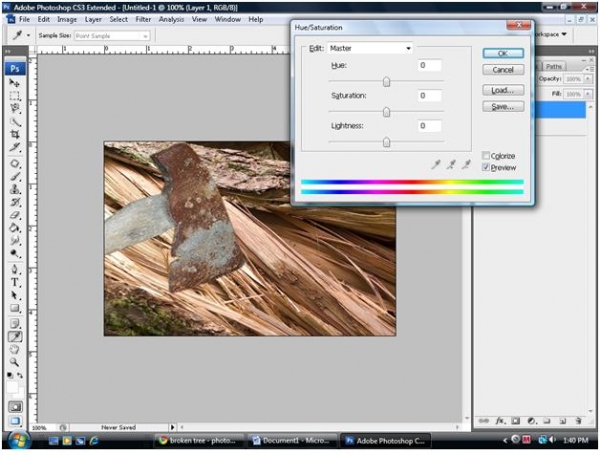
Task: Open Windows Start button
Action: click(x=17, y=440)
